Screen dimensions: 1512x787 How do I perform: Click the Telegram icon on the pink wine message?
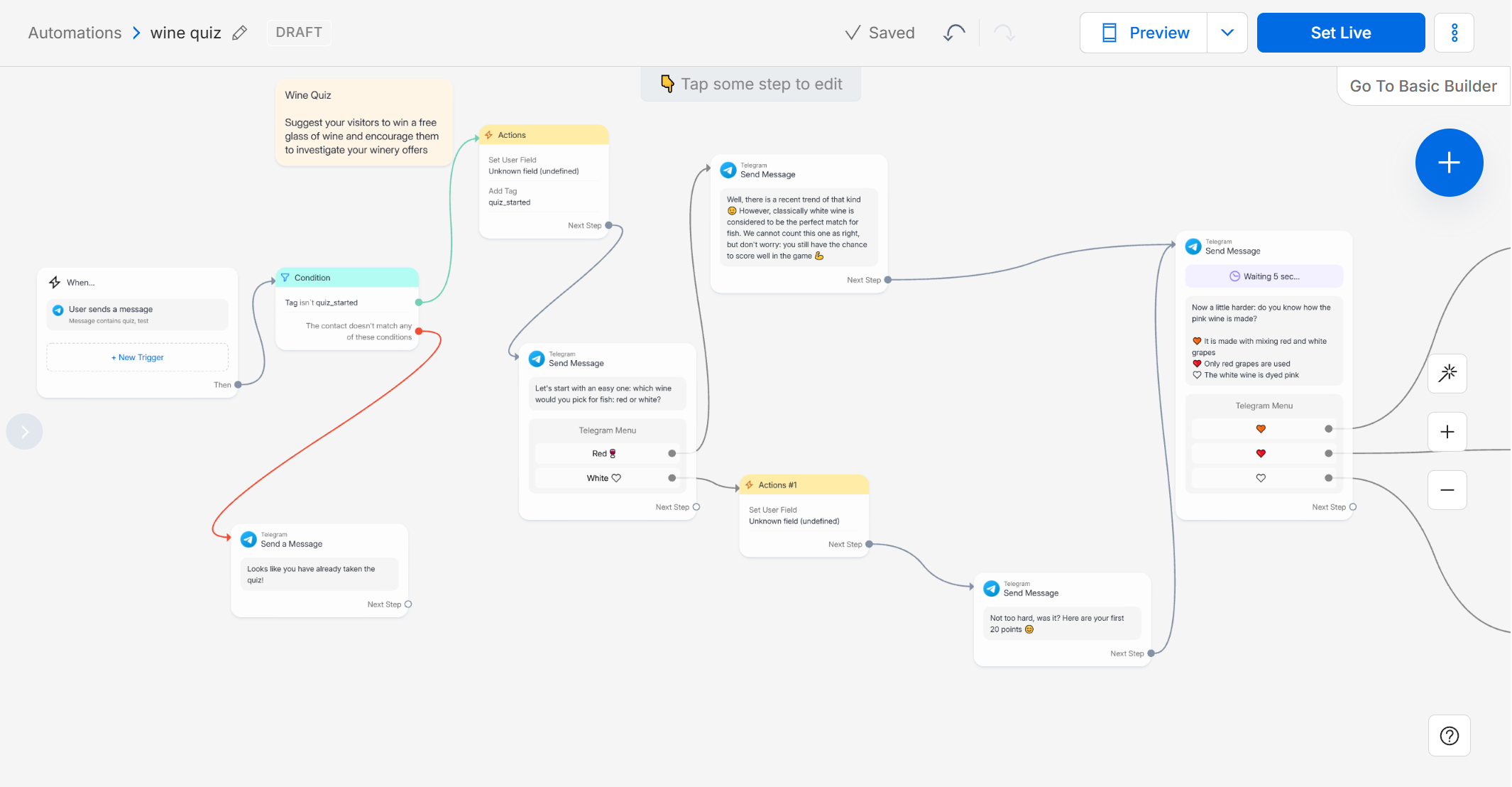point(1193,247)
